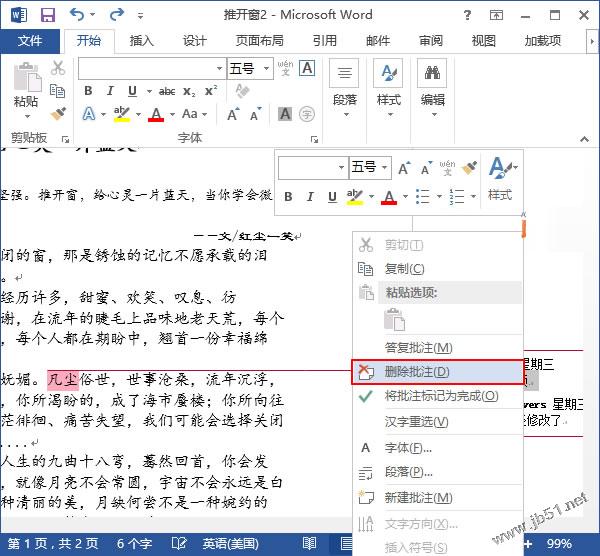
Task: Save the document with the floppy icon
Action: point(48,15)
